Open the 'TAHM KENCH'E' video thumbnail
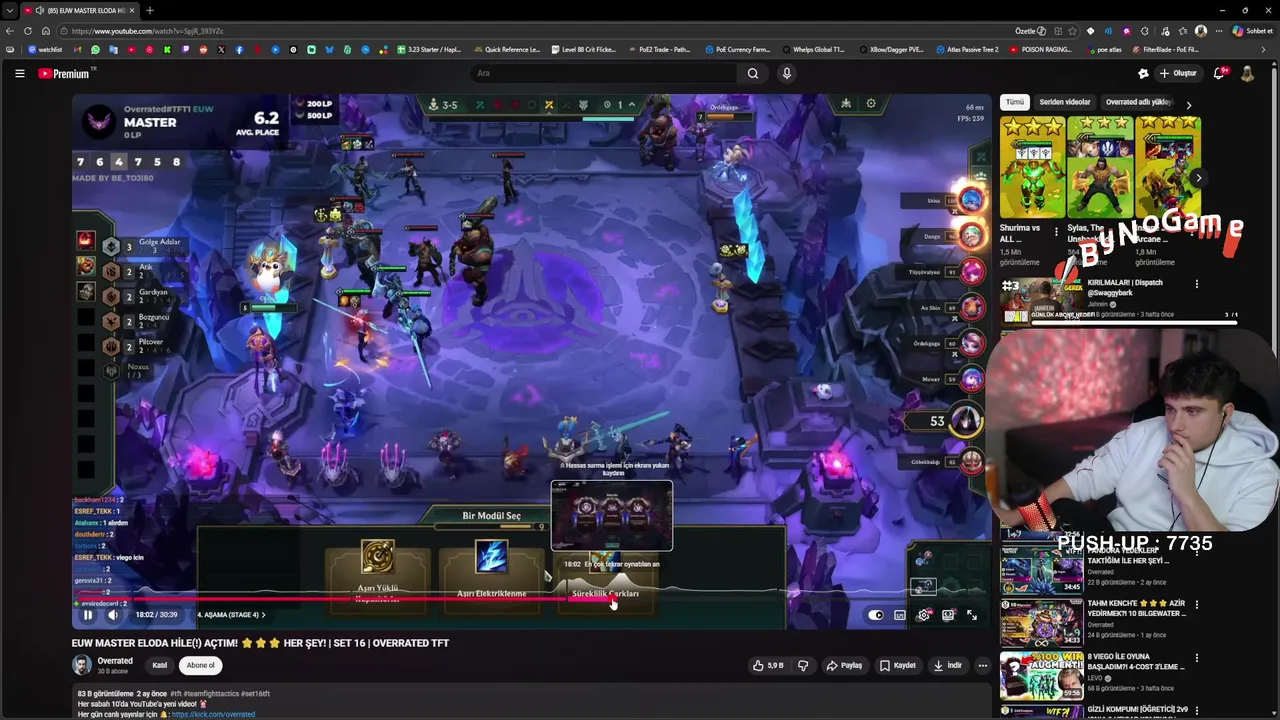This screenshot has width=1280, height=720. point(1041,622)
